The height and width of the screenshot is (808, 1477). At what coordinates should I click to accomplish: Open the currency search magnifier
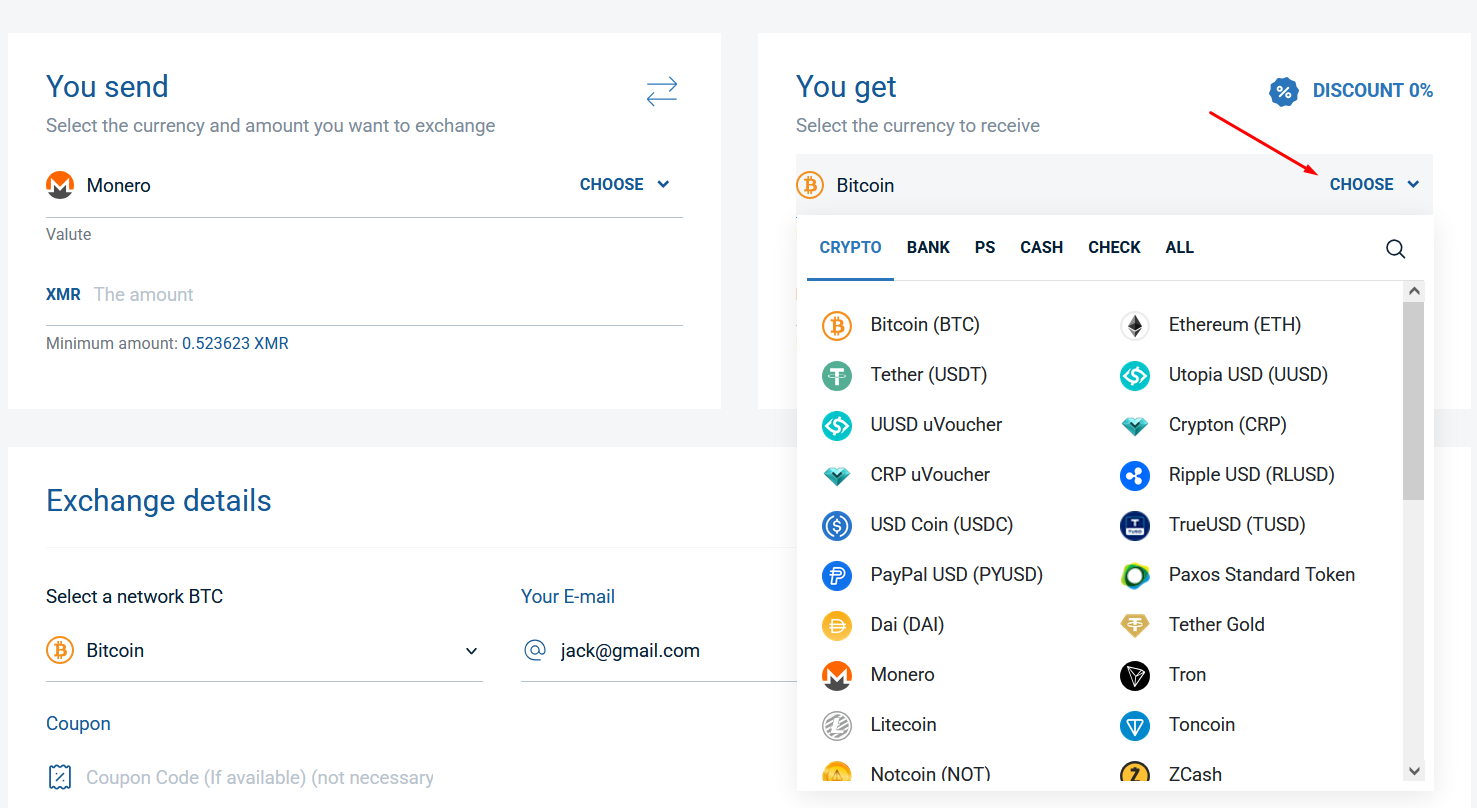(x=1395, y=249)
